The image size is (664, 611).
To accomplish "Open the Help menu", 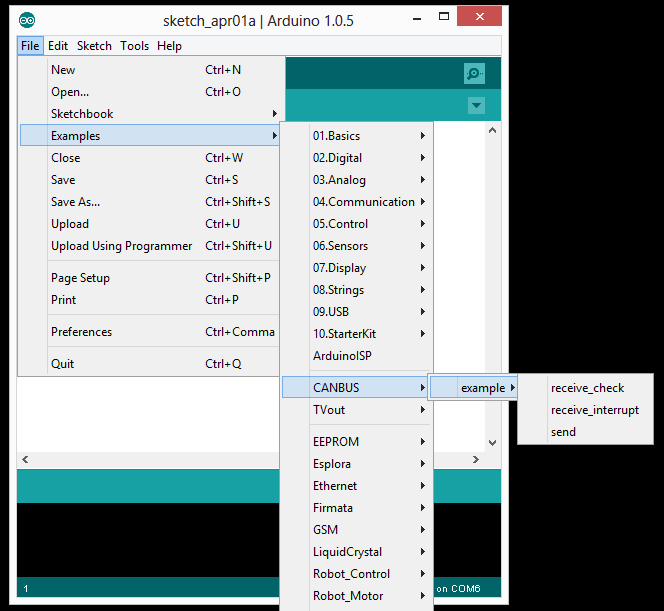I will pyautogui.click(x=169, y=46).
